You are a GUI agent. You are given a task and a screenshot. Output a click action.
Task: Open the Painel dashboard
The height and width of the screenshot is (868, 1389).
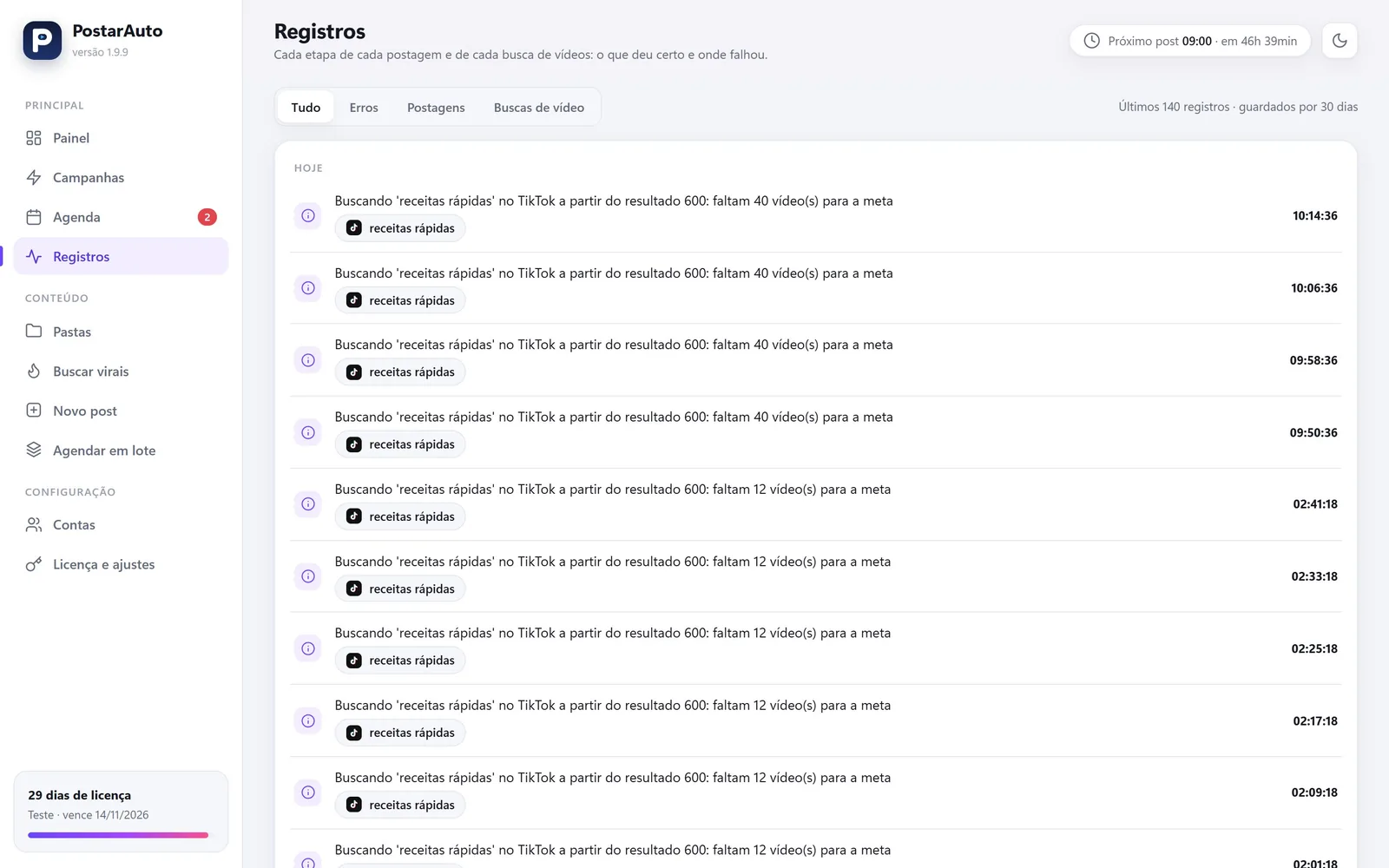121,138
